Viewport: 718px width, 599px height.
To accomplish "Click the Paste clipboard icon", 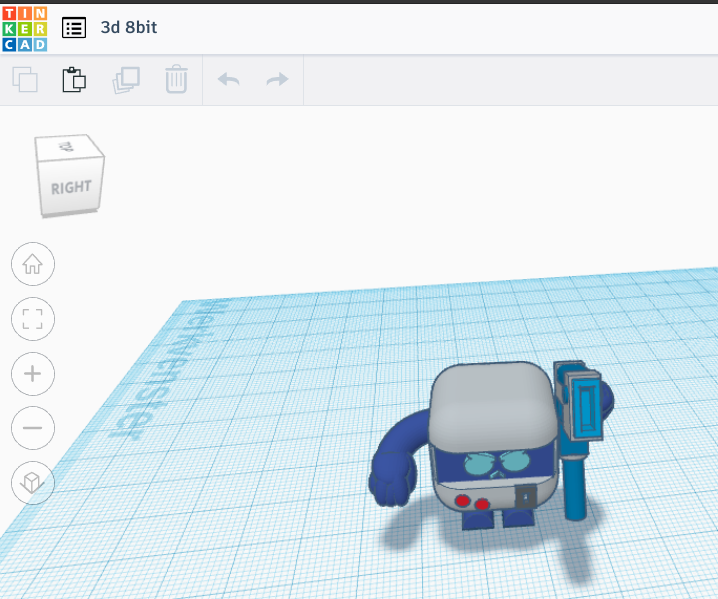I will click(x=74, y=79).
